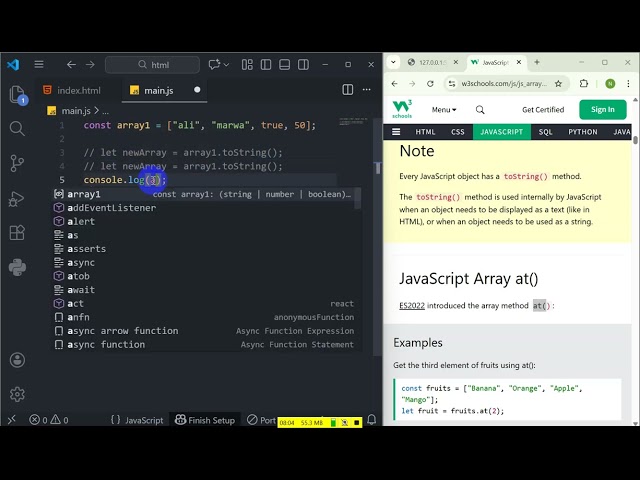Bookmark this page with the star
Viewport: 640px width, 480px height.
point(558,84)
